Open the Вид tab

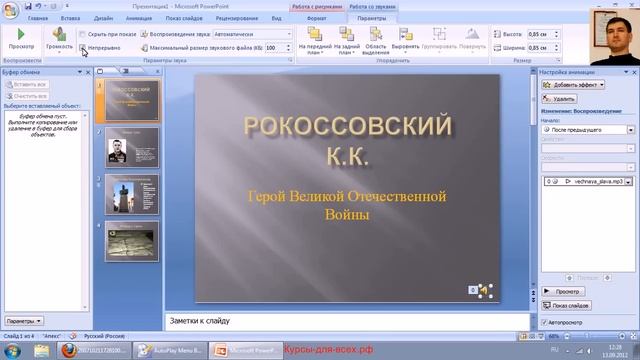pos(276,18)
